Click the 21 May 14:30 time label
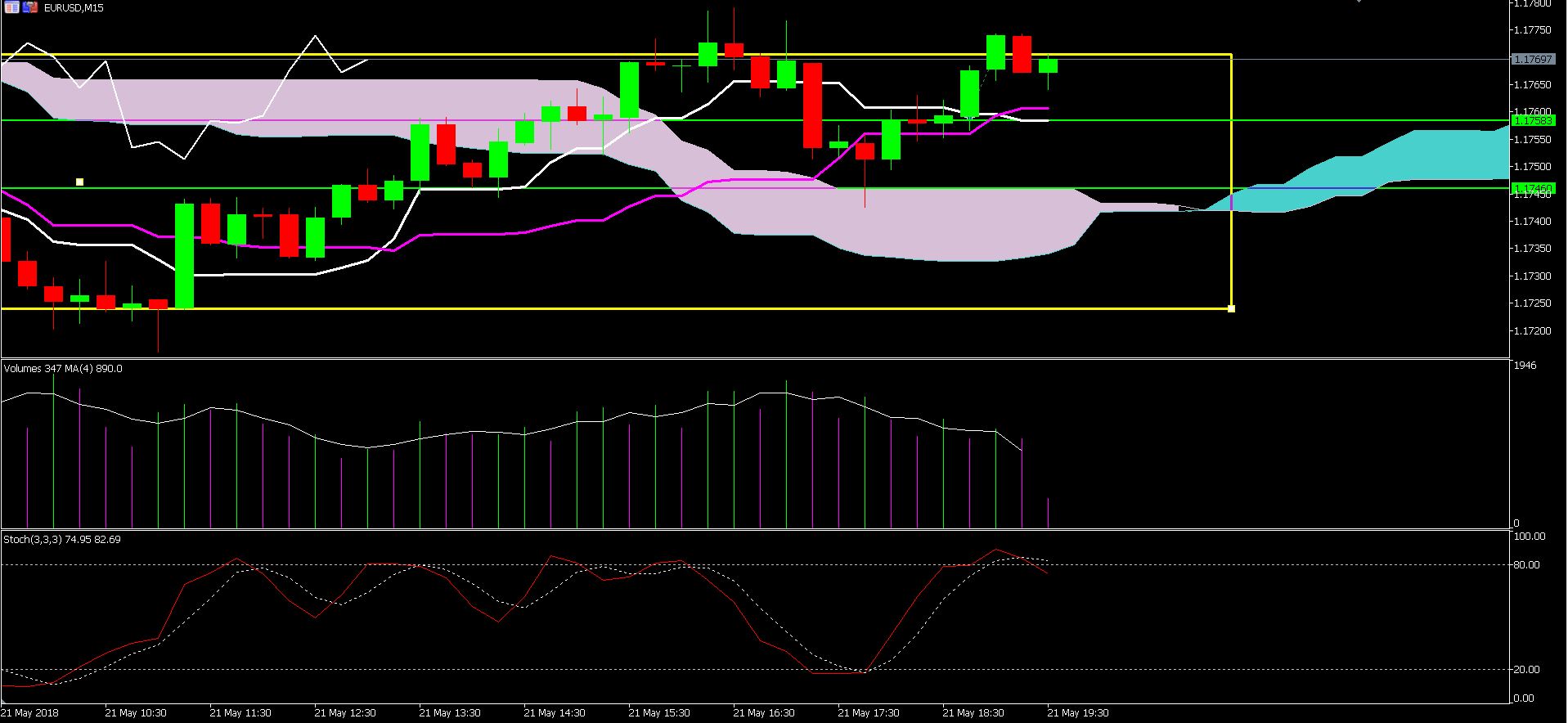1568x723 pixels. coord(555,713)
